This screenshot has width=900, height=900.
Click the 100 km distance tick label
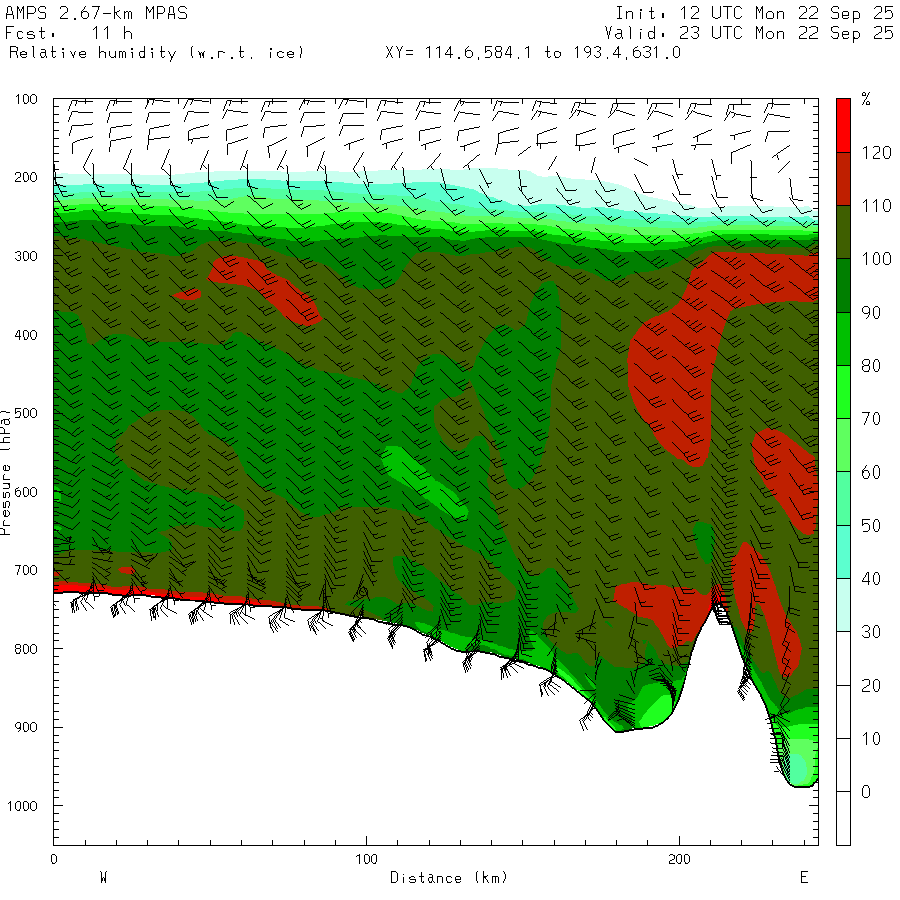[366, 859]
